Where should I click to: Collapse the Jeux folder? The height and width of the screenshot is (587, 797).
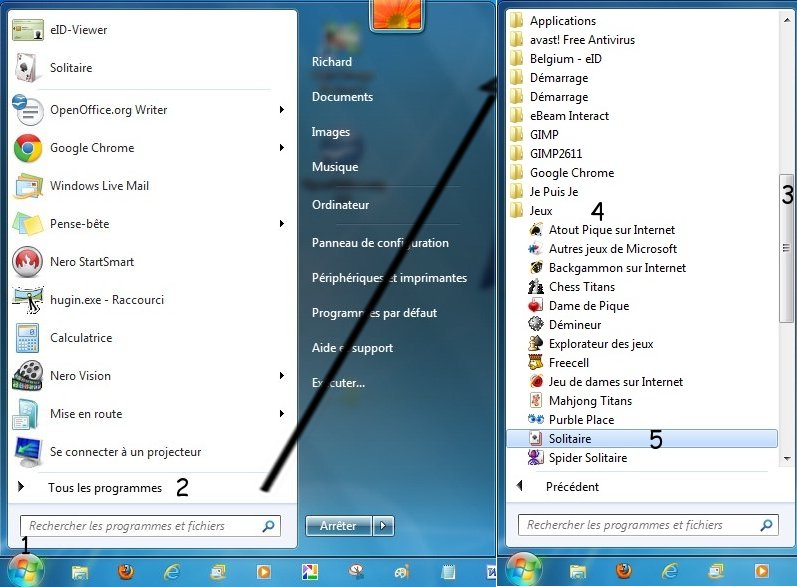point(532,211)
